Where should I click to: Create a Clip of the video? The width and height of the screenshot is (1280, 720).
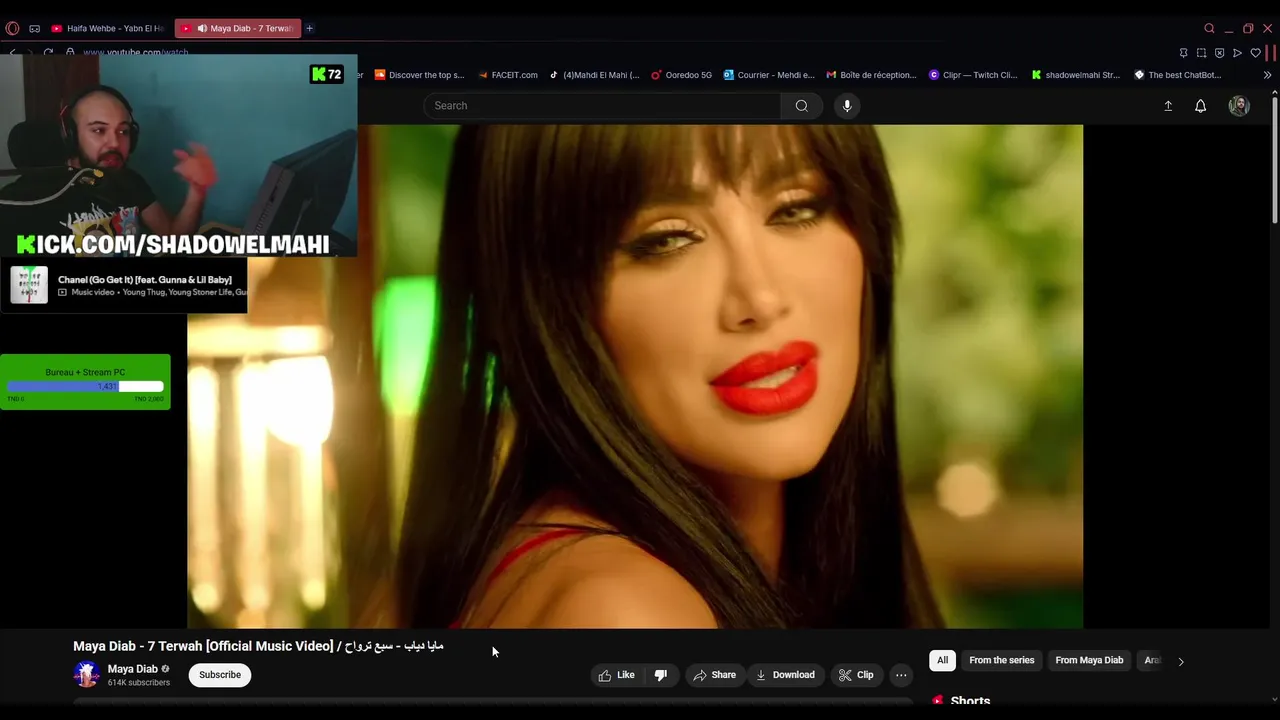tap(856, 675)
